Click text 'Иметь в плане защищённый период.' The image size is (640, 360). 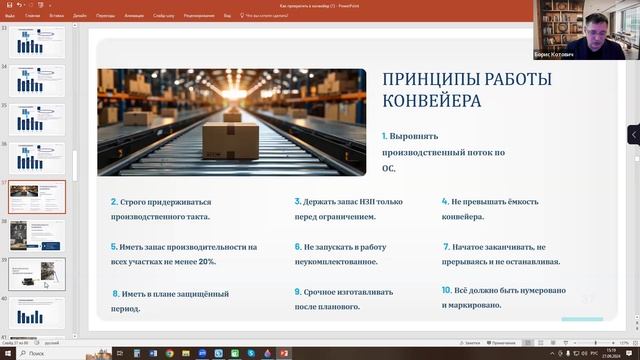point(170,301)
